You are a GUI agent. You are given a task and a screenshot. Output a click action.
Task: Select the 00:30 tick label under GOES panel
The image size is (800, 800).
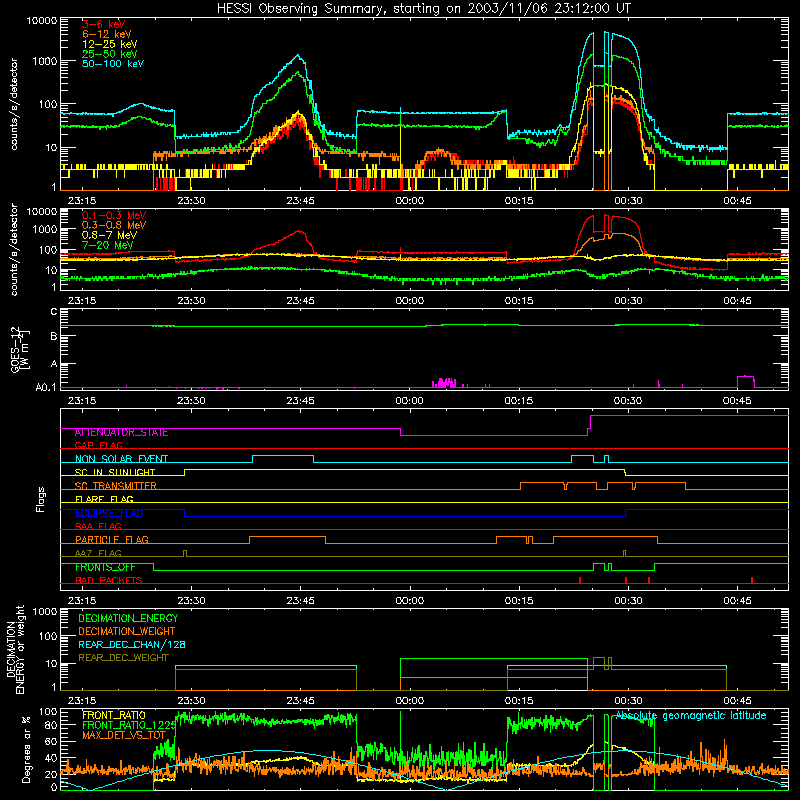628,401
